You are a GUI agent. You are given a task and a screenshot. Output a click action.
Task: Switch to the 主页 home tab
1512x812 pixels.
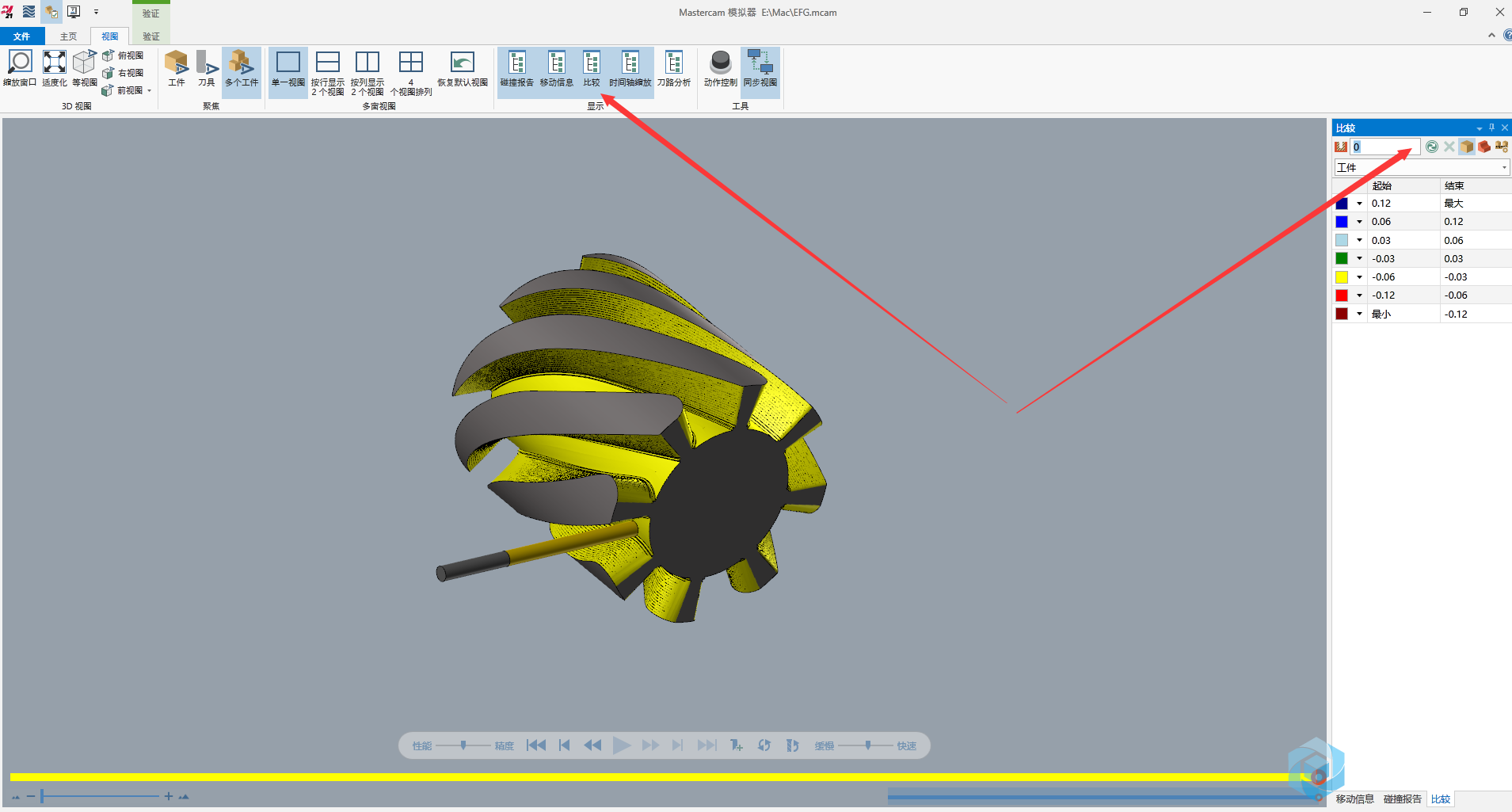(69, 36)
